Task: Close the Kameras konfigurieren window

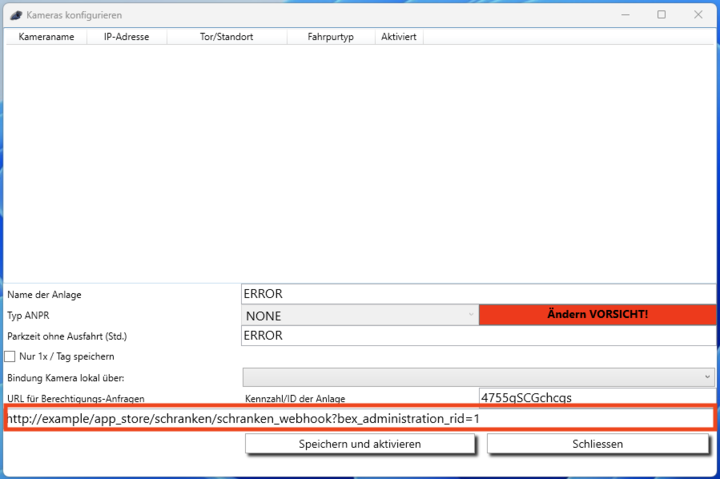Action: tap(697, 15)
